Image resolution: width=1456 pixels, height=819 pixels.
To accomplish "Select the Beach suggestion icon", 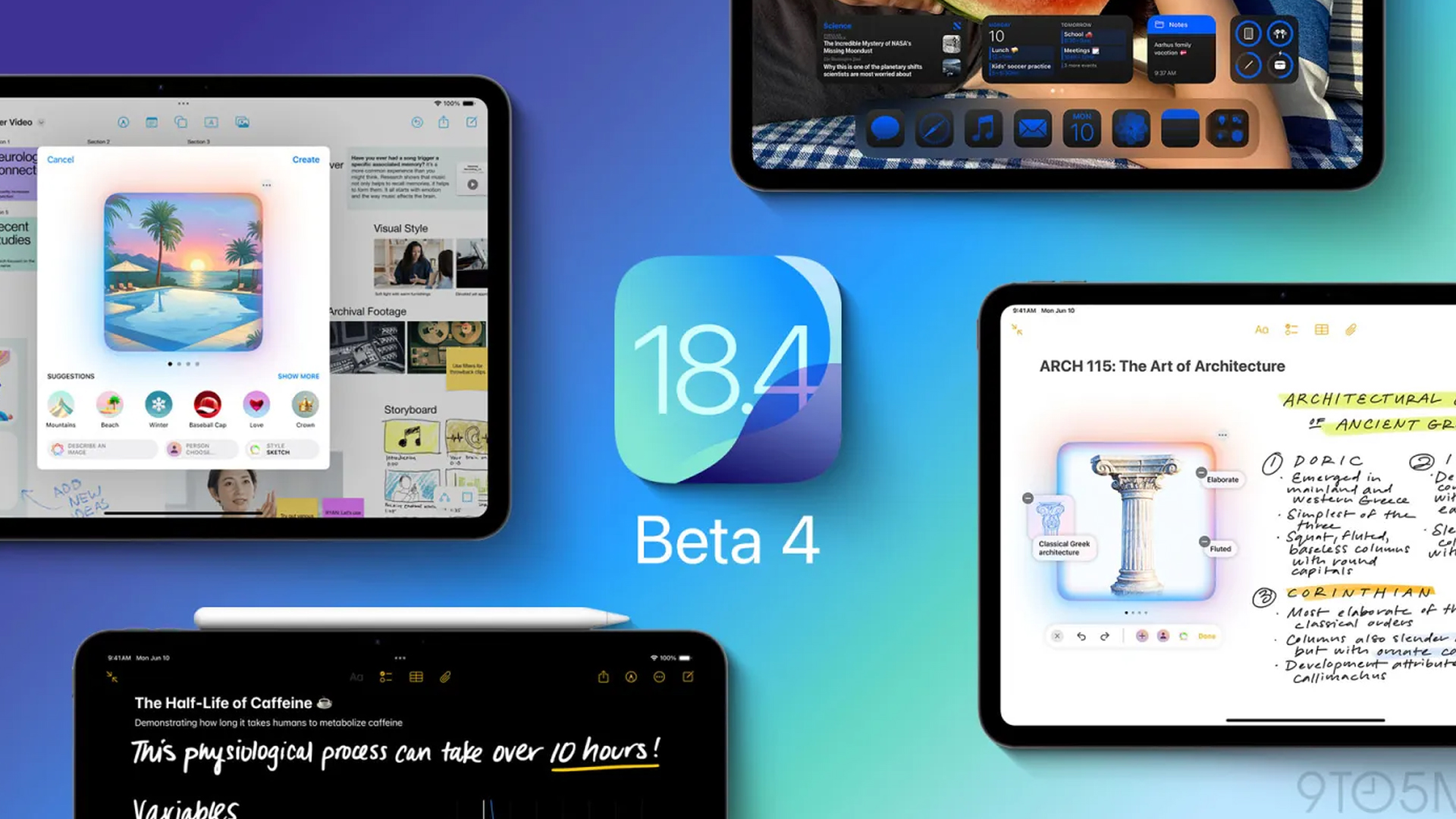I will tap(109, 405).
